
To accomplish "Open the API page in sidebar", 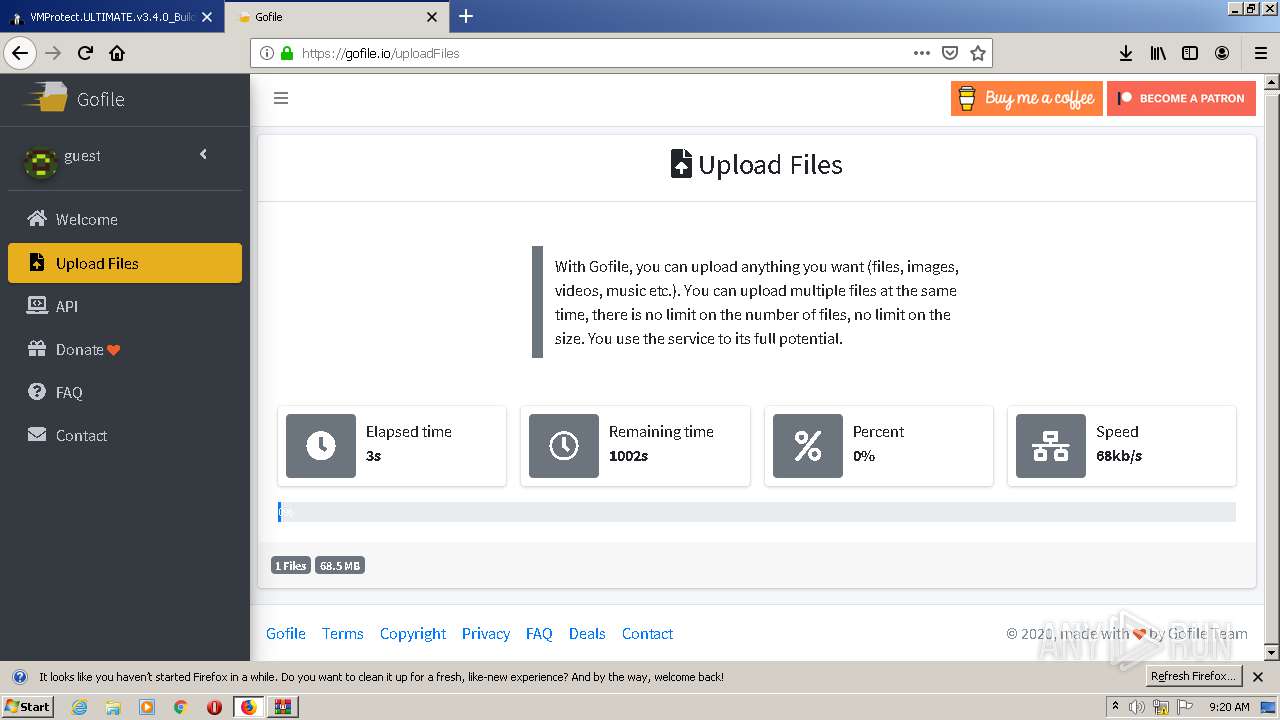I will pyautogui.click(x=125, y=306).
